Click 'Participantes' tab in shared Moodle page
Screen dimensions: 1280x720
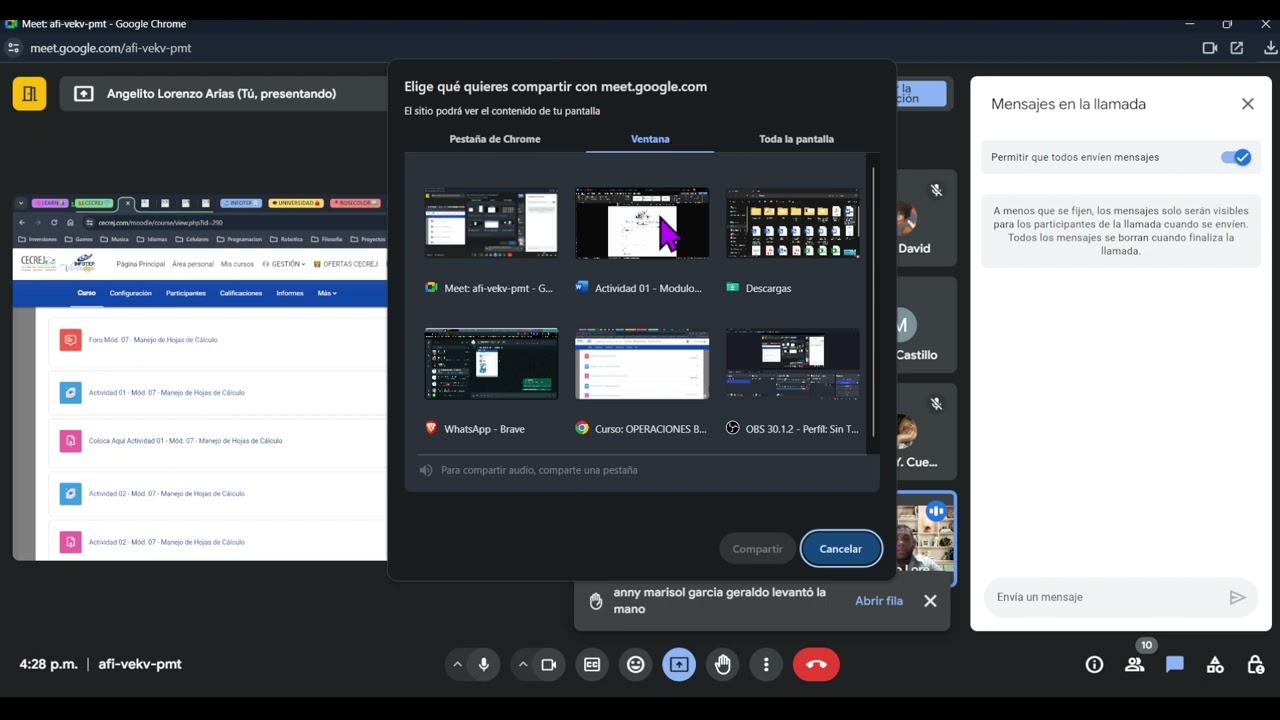186,293
